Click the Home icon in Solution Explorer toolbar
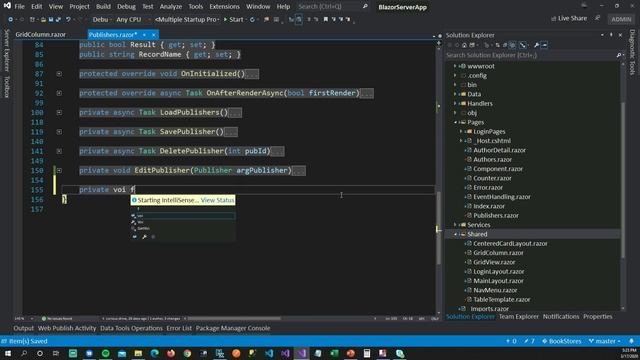 point(464,45)
